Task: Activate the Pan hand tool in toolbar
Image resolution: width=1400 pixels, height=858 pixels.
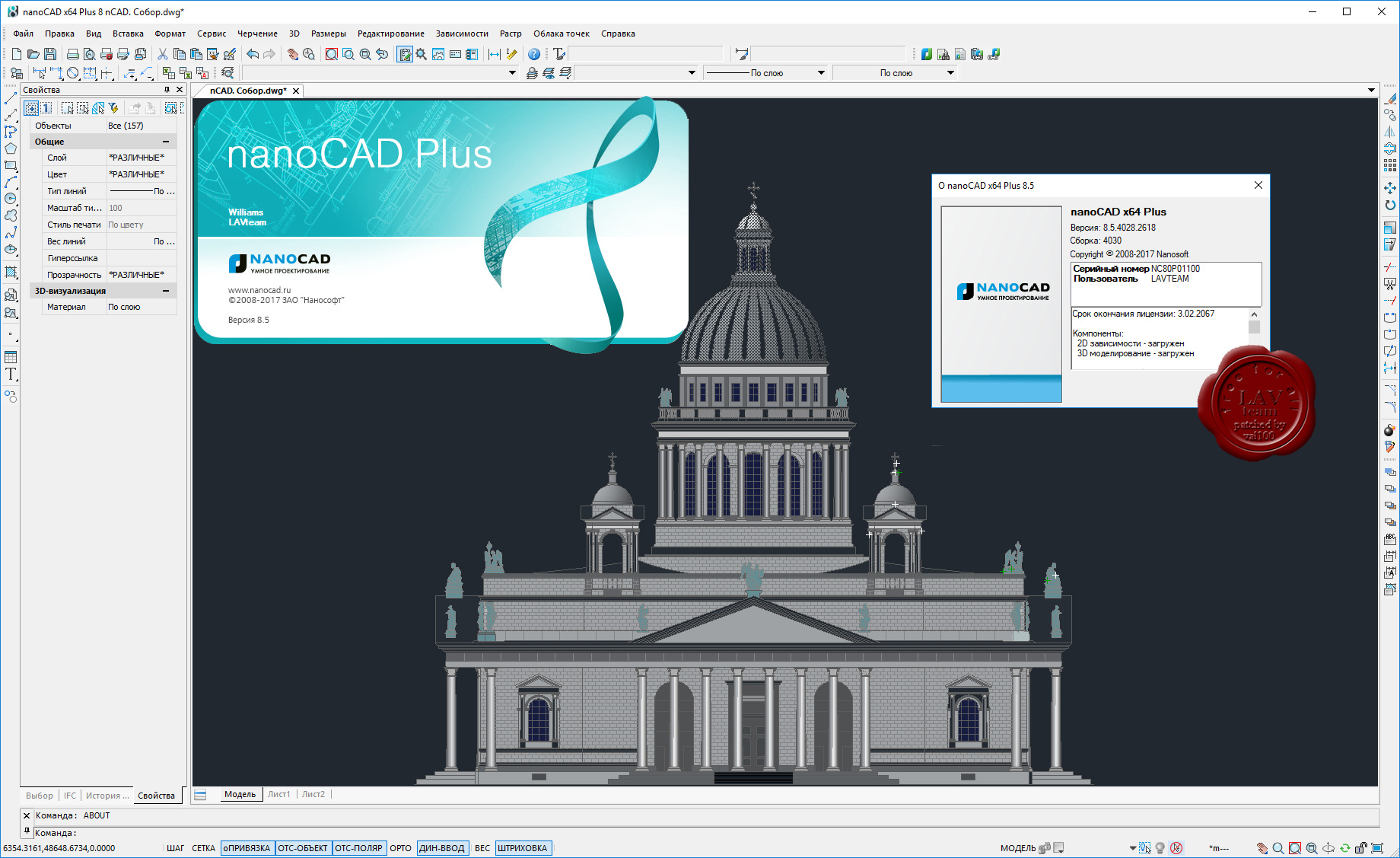Action: [x=292, y=54]
